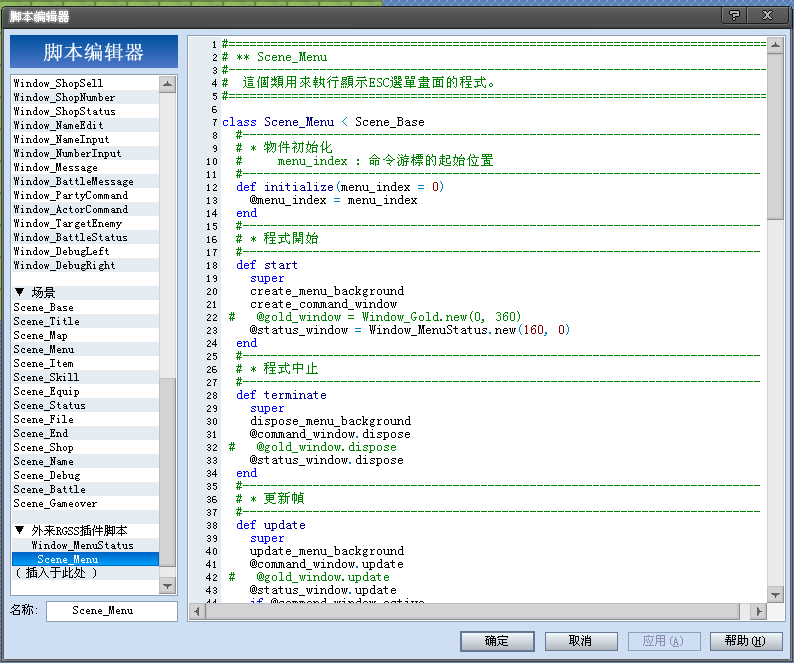Click the 应用(A) apply button
Viewport: 794px width, 663px height.
click(x=664, y=641)
